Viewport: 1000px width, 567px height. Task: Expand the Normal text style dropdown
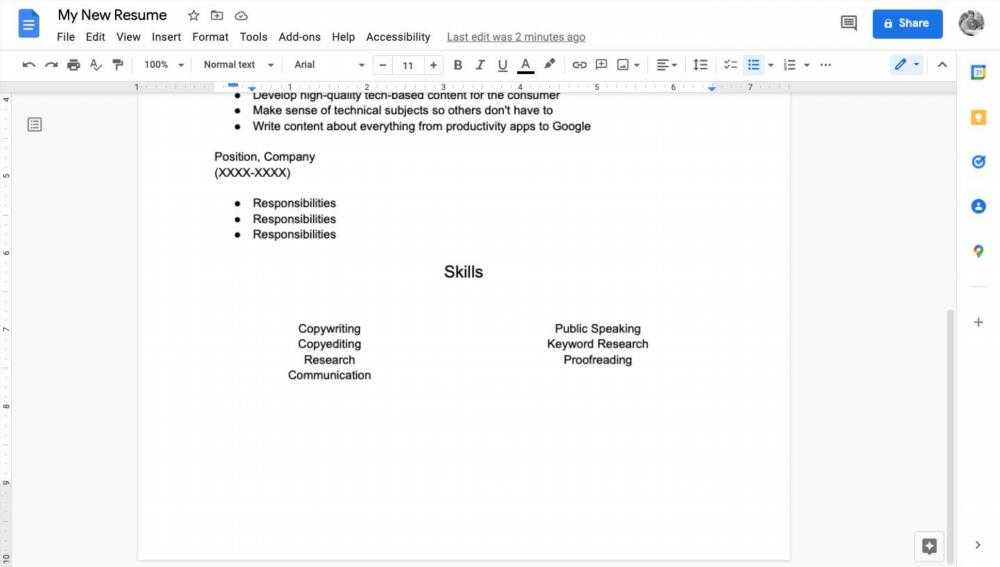coord(237,65)
